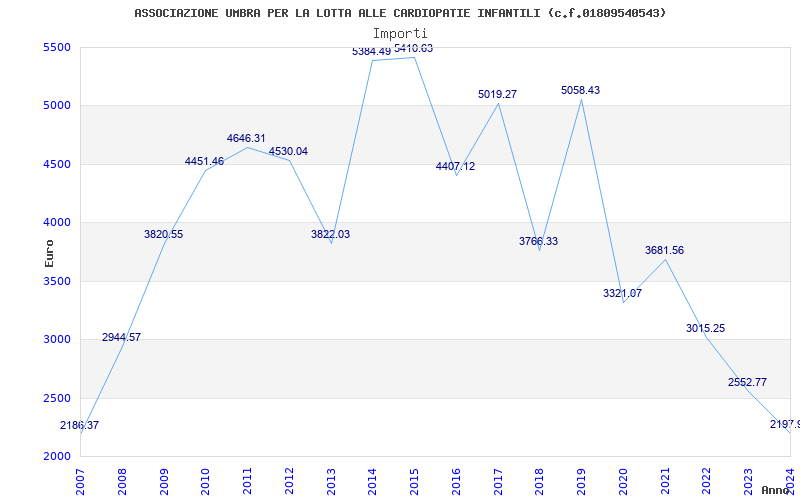Click the data label 3321.07

tap(622, 293)
